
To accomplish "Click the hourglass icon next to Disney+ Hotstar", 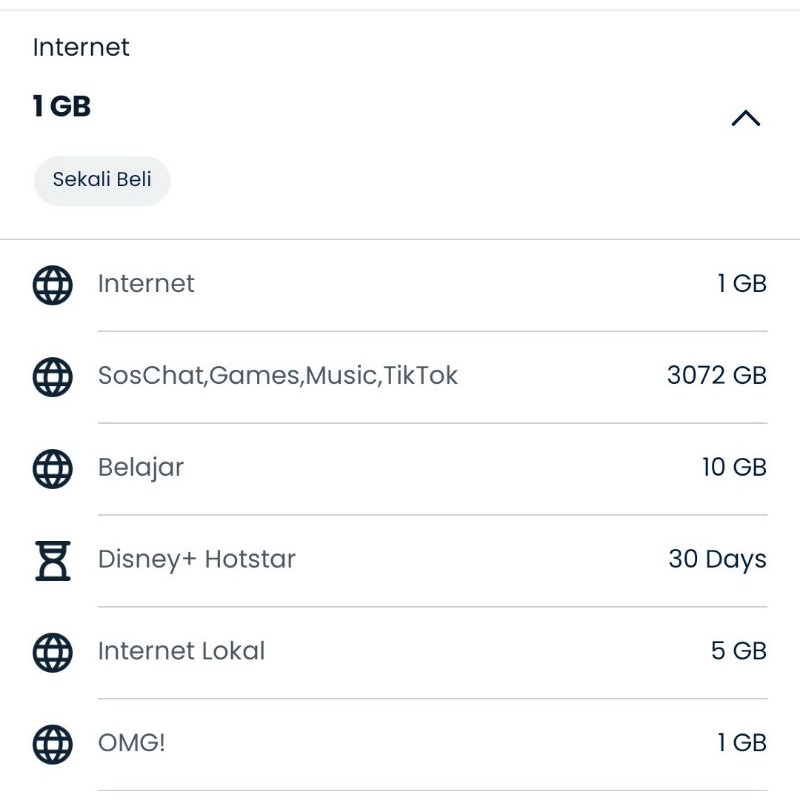I will point(52,560).
